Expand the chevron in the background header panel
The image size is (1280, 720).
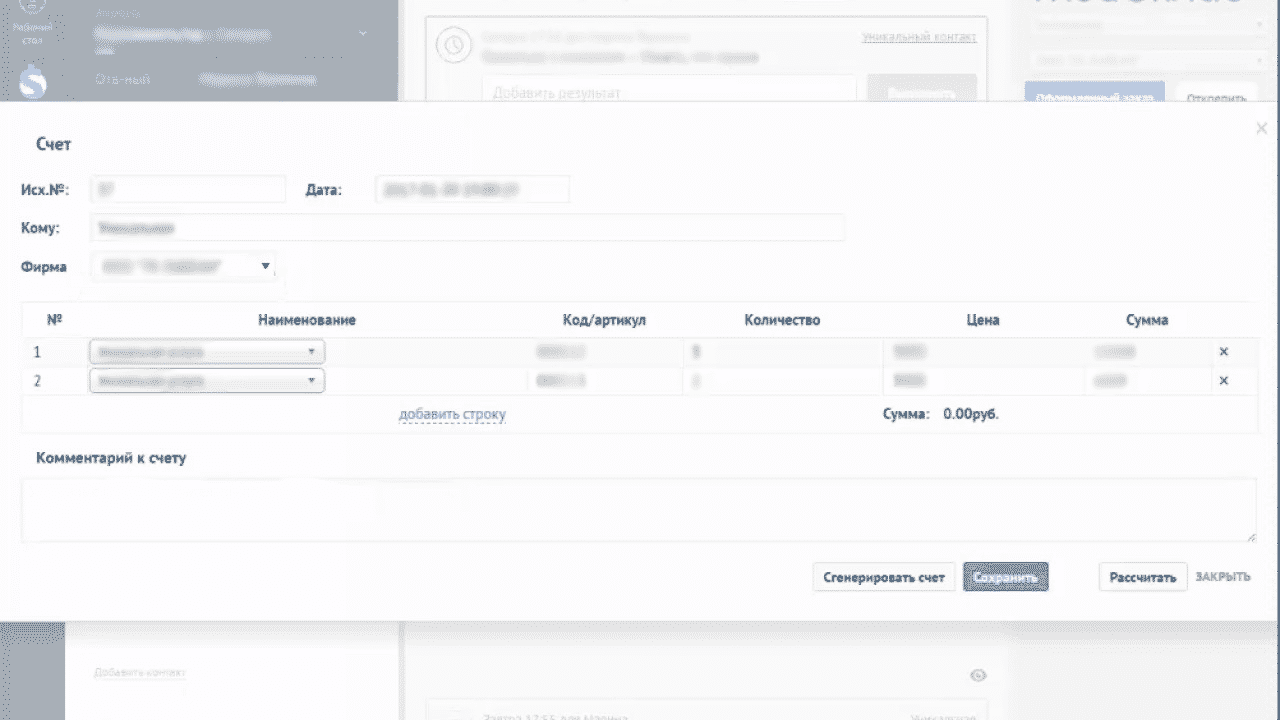362,34
